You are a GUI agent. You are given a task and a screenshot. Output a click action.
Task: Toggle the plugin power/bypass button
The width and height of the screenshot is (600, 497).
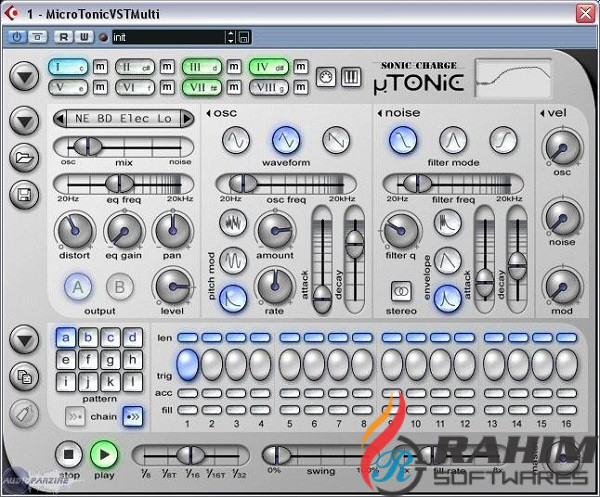click(17, 37)
